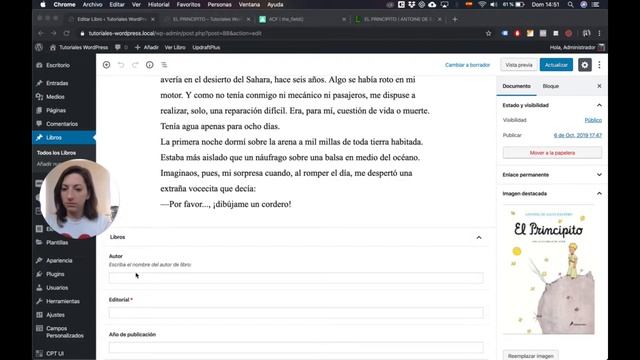The image size is (640, 360).
Task: Open the Chrome three-dot menu
Action: pos(599,33)
